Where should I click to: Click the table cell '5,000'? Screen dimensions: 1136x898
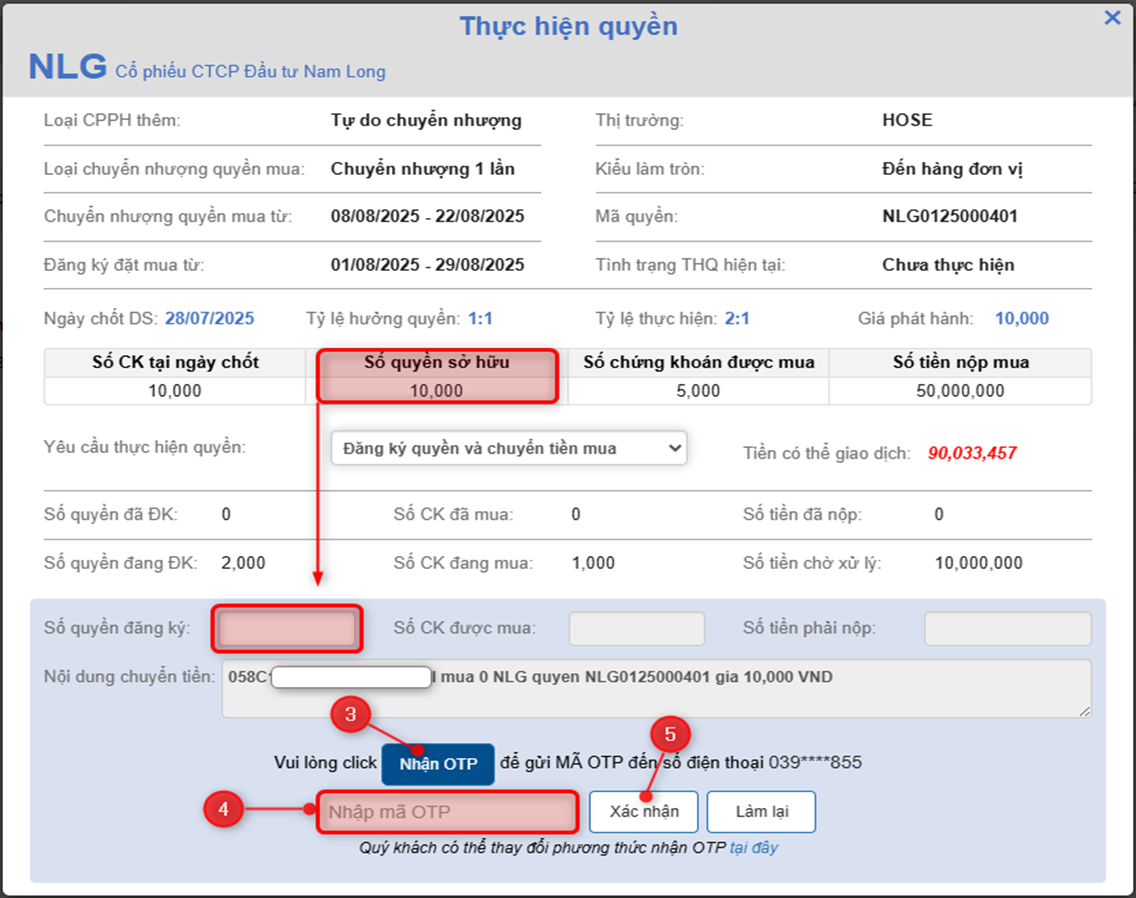698,391
